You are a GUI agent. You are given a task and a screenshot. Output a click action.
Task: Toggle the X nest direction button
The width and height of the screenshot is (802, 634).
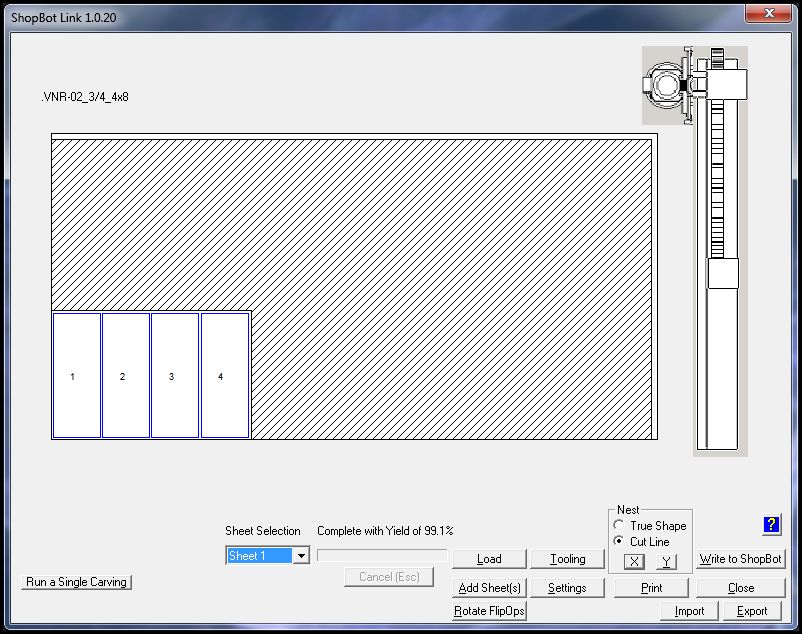click(x=634, y=561)
